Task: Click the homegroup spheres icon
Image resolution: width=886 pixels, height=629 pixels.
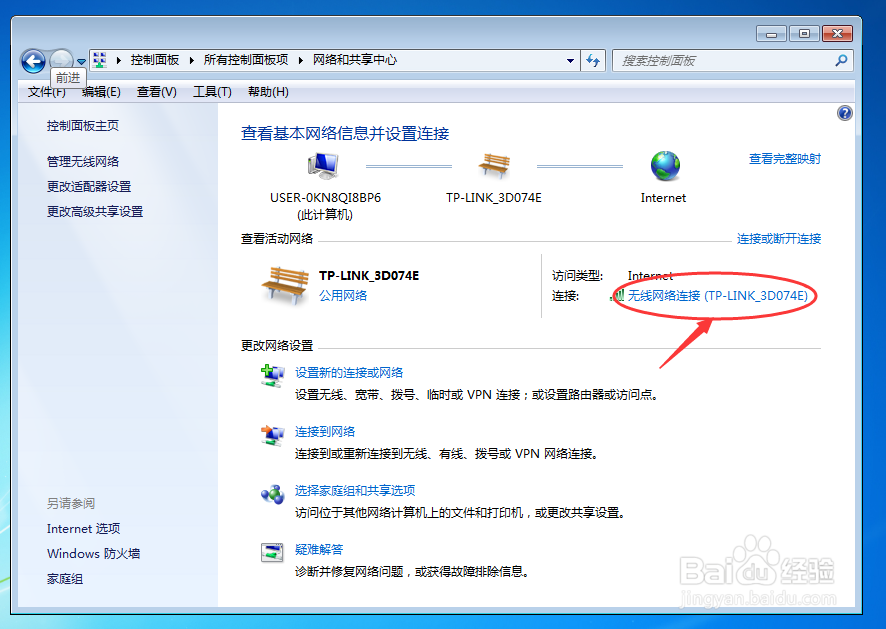Action: coord(272,494)
